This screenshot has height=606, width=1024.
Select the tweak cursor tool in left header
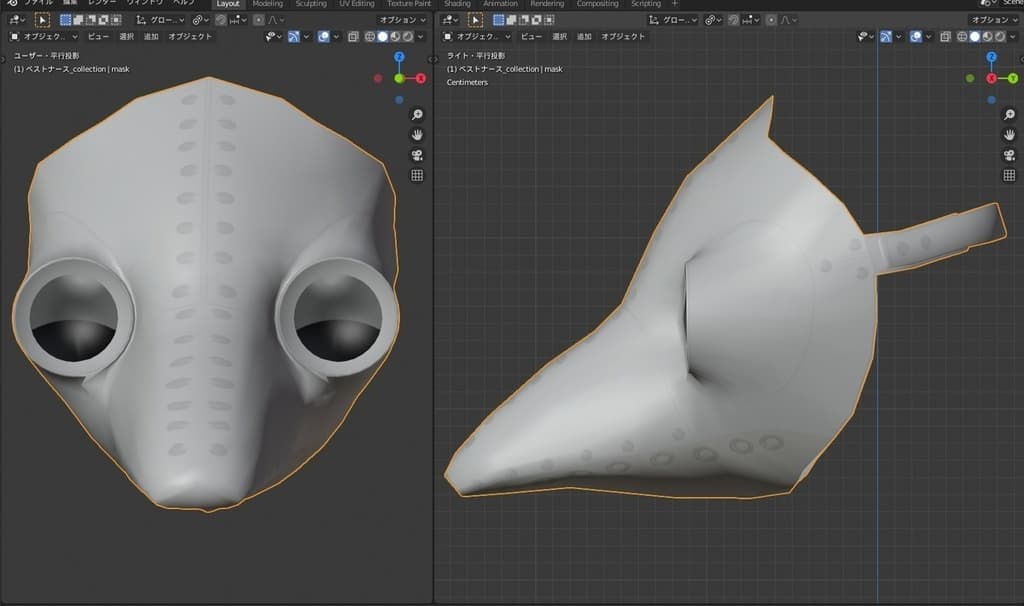(x=43, y=20)
